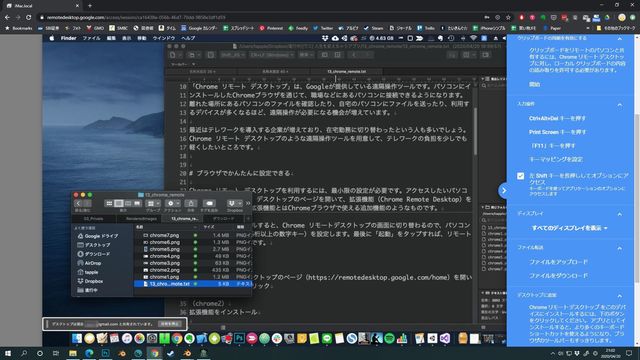Open the Finder share button

[x=191, y=203]
